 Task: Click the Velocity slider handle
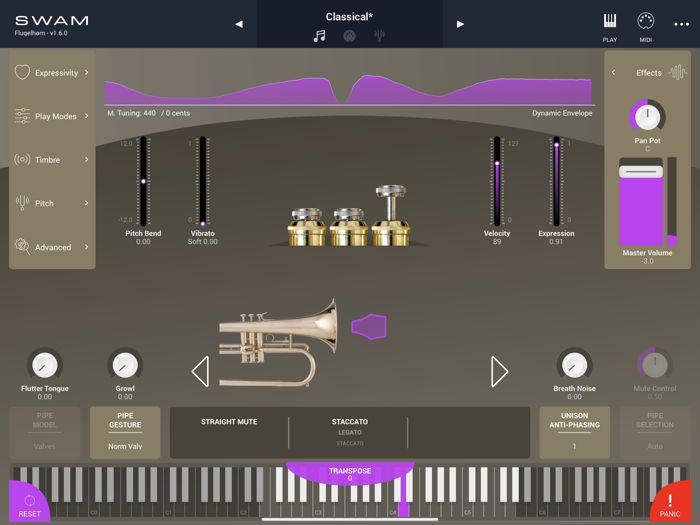[x=497, y=163]
